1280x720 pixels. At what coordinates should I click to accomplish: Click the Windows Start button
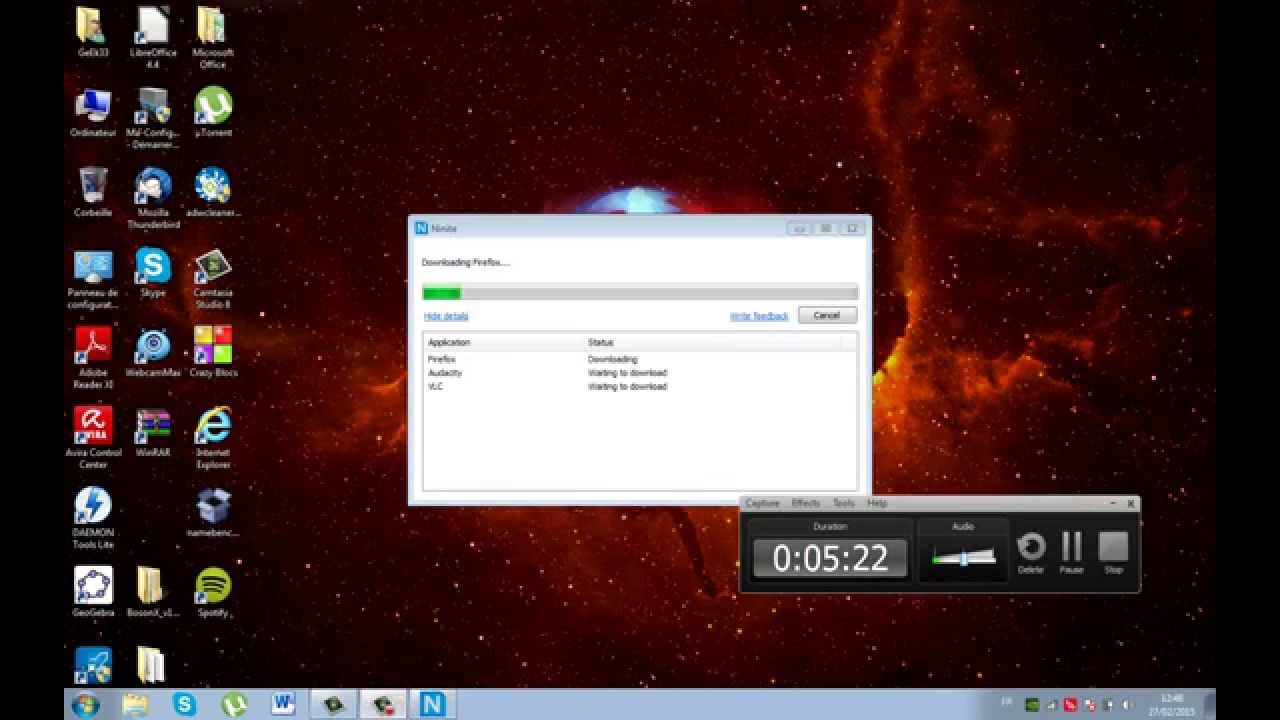(86, 704)
